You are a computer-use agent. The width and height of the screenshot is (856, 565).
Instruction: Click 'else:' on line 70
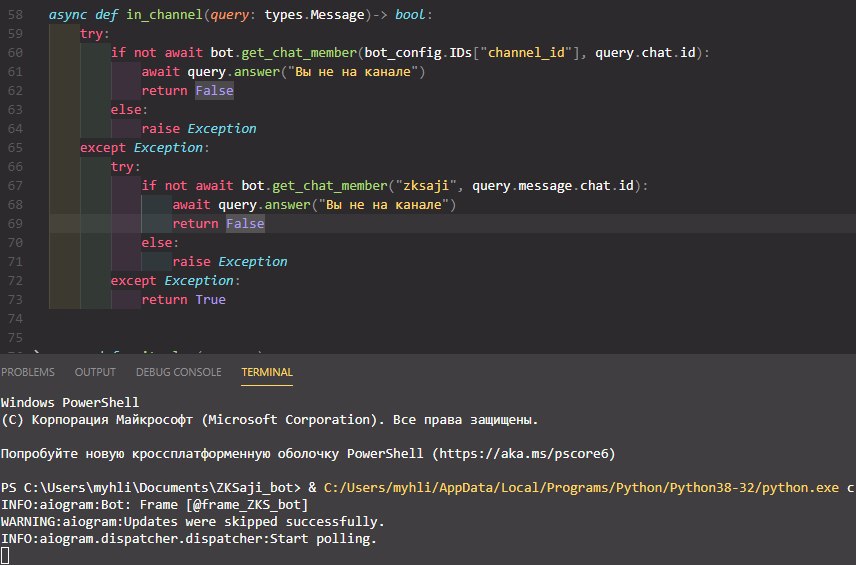[160, 242]
